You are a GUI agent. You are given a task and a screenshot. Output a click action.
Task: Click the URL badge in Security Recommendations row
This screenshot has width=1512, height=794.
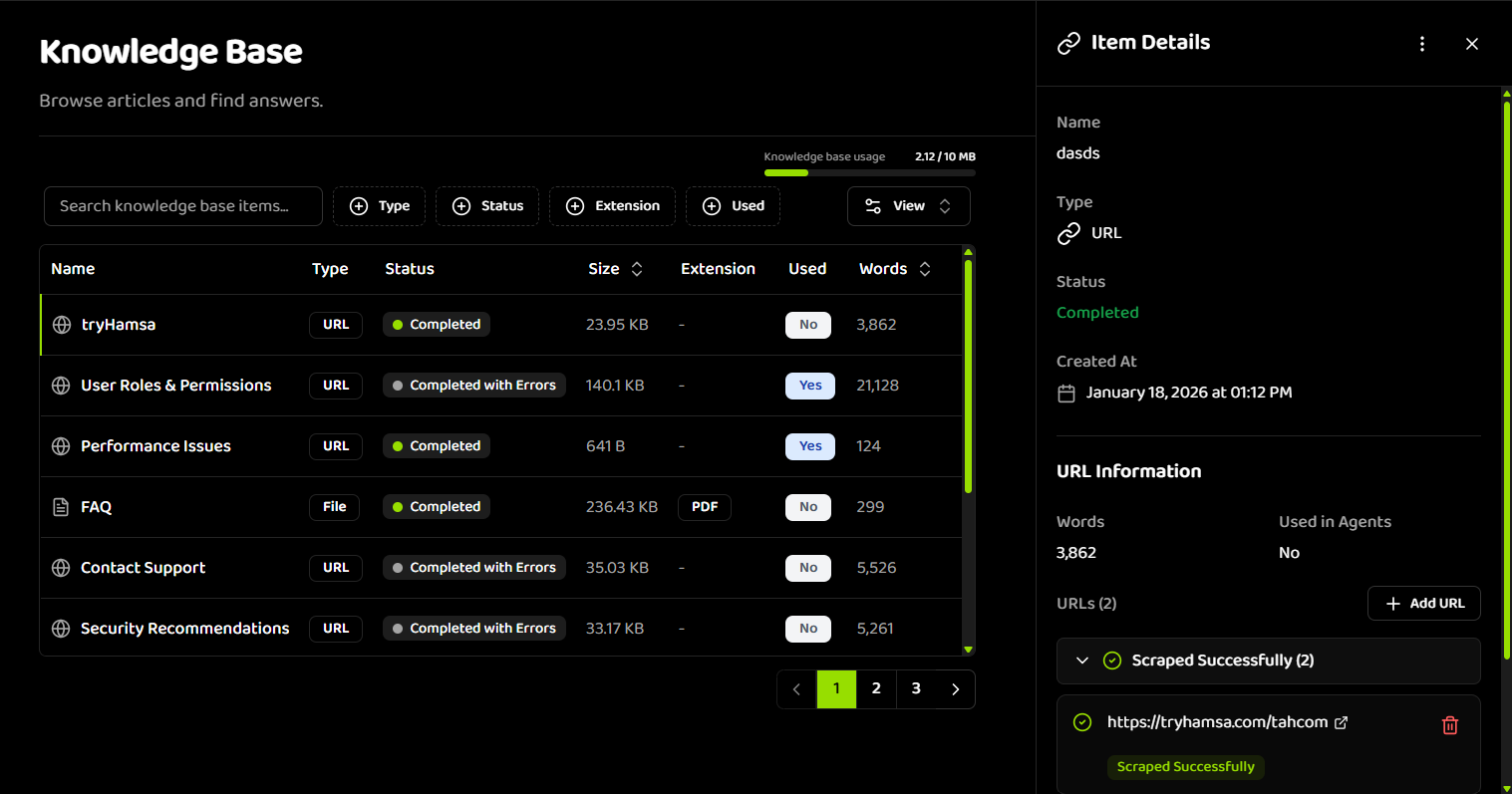click(336, 629)
